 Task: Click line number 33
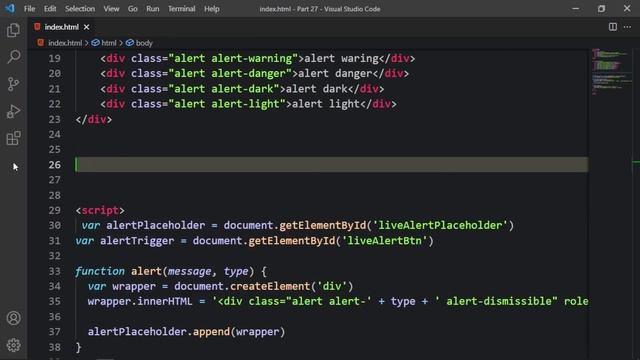(55, 271)
